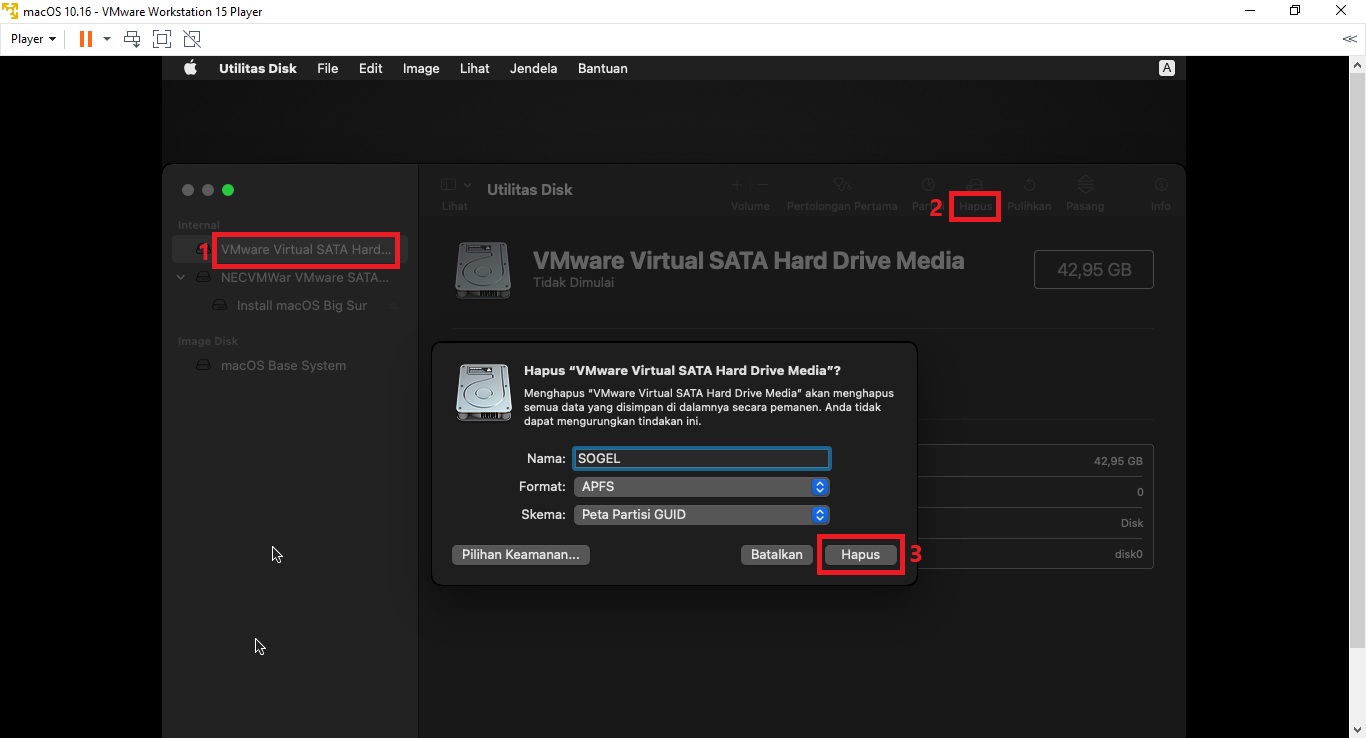Click the Tidak Dimulai status text

(573, 283)
